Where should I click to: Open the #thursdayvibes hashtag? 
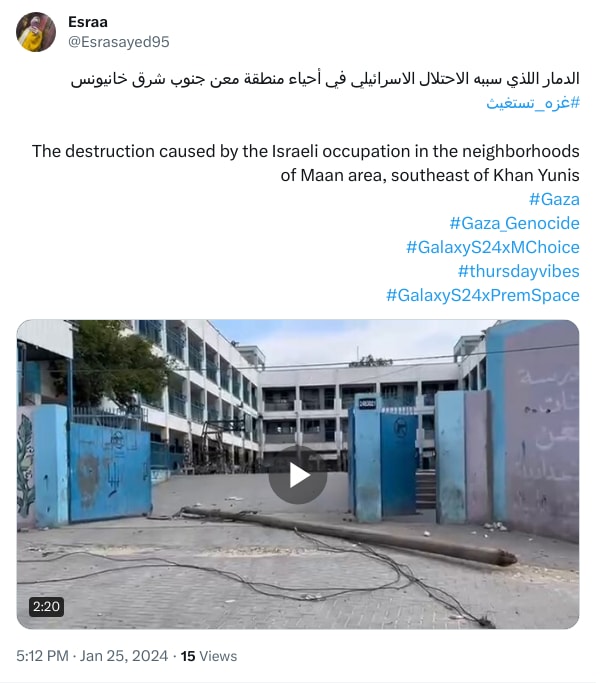518,271
